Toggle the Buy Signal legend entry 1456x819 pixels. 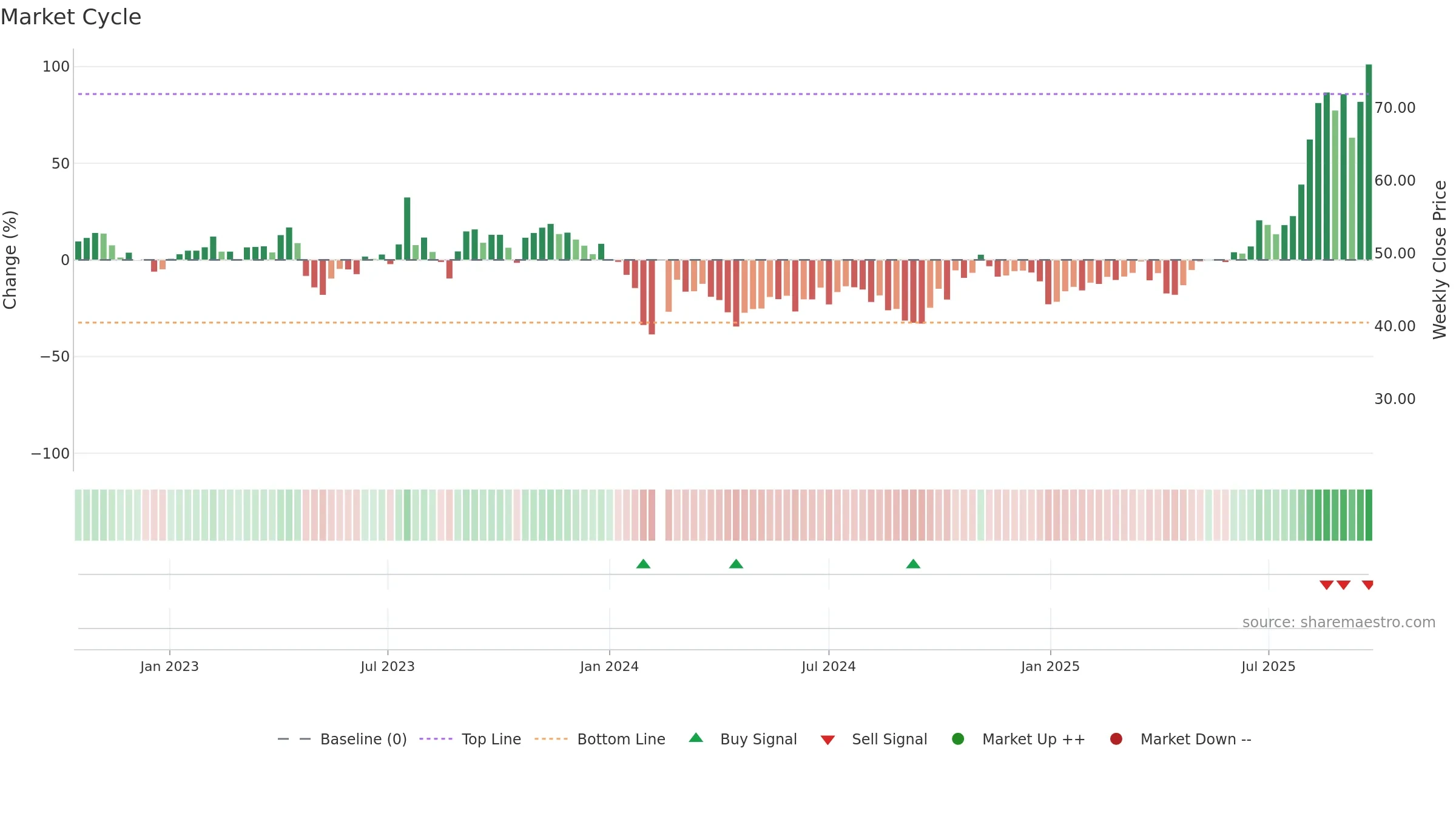click(743, 739)
